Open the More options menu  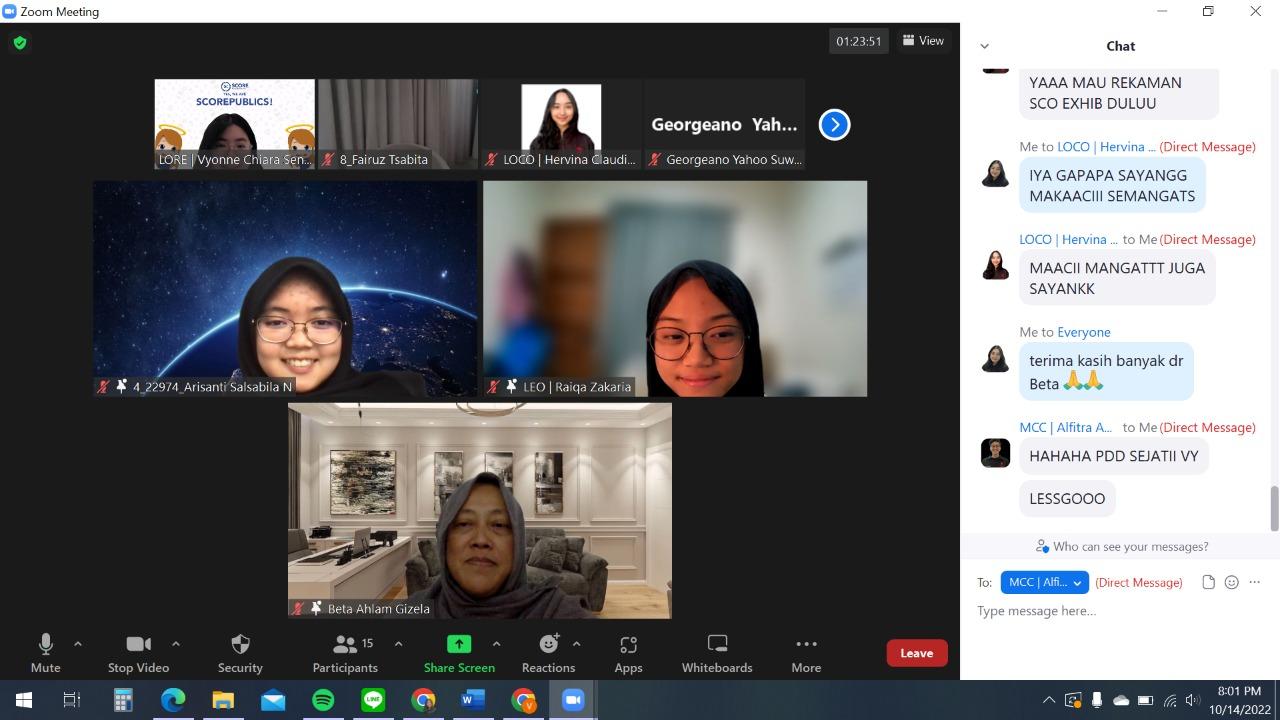(806, 653)
